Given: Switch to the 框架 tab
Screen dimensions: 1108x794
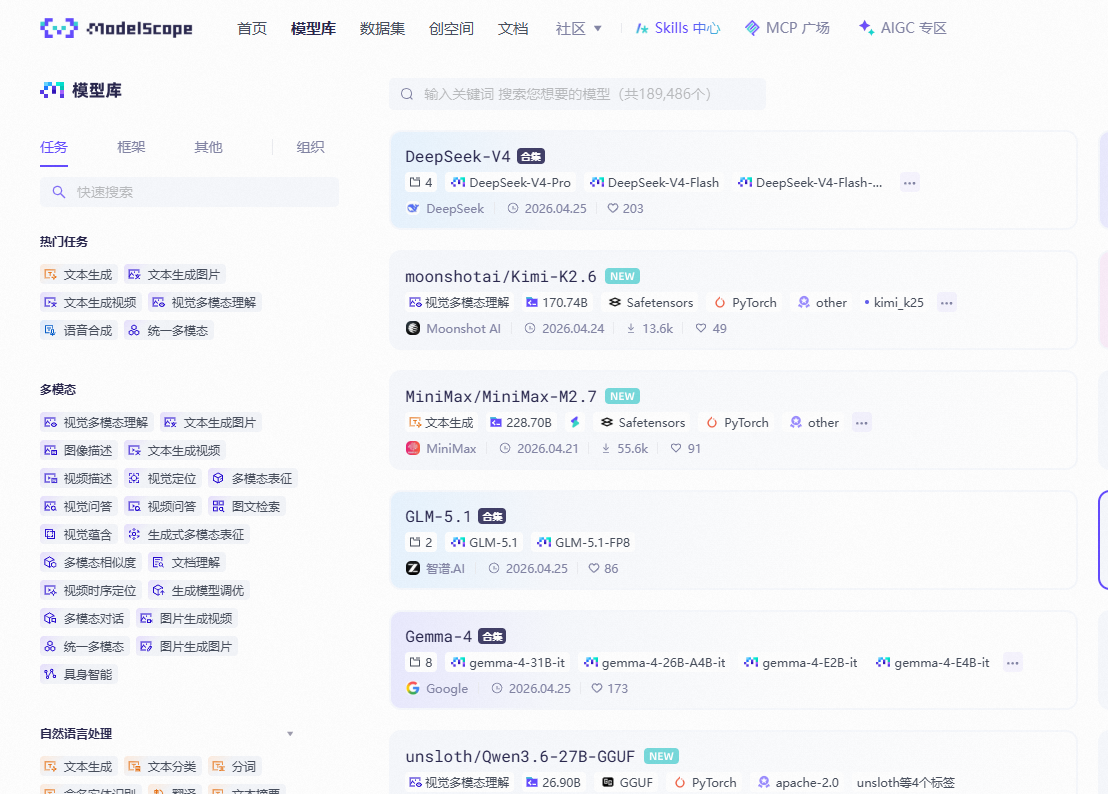Looking at the screenshot, I should (131, 147).
